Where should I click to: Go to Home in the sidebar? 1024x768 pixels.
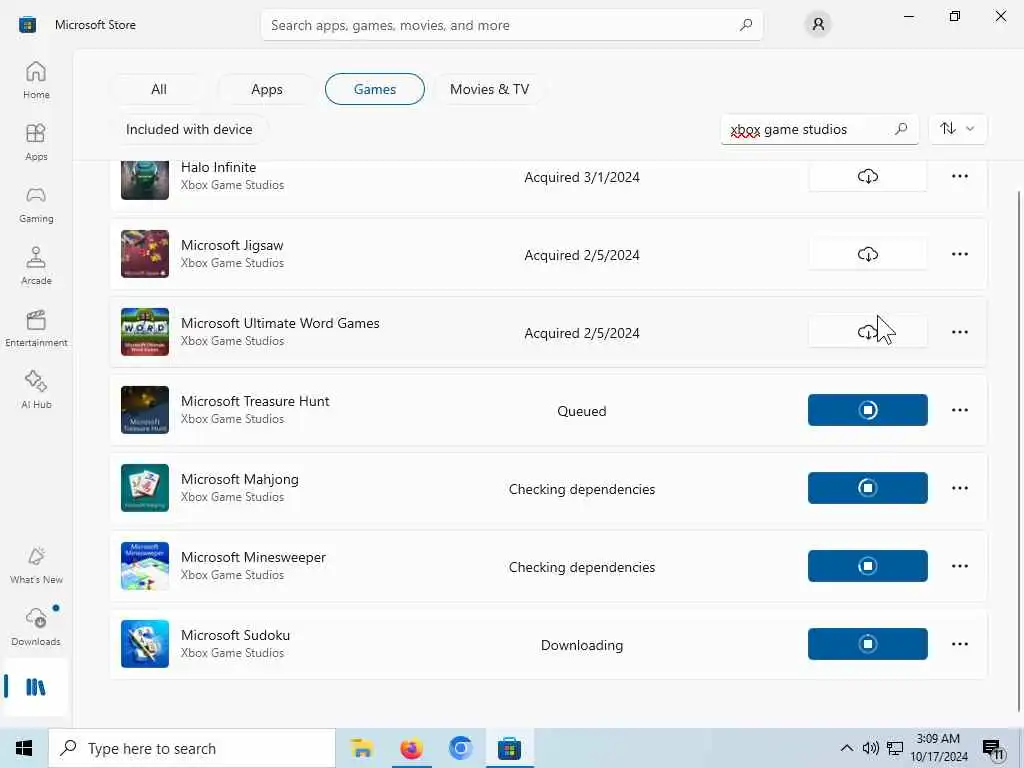coord(36,80)
